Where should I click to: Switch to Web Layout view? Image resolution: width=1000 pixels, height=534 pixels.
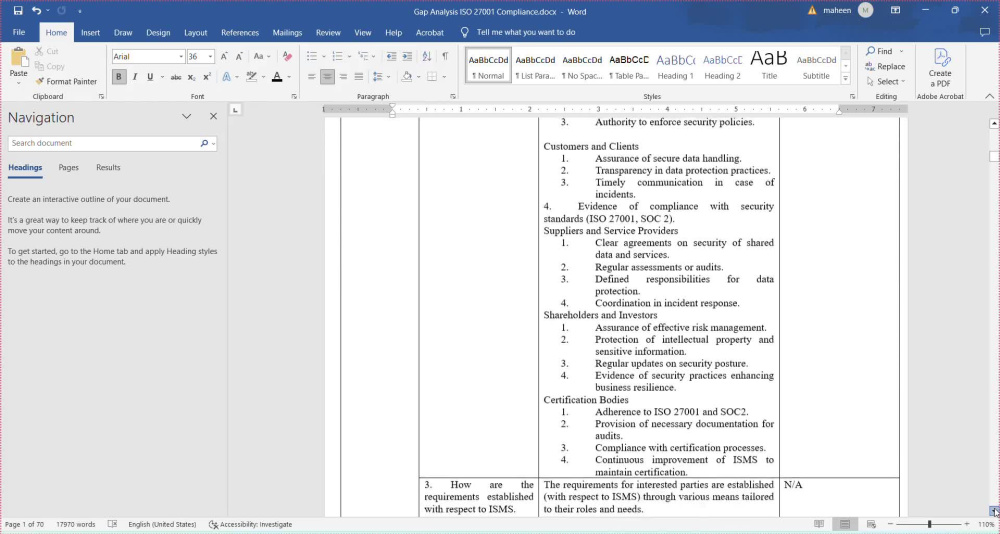coord(871,524)
